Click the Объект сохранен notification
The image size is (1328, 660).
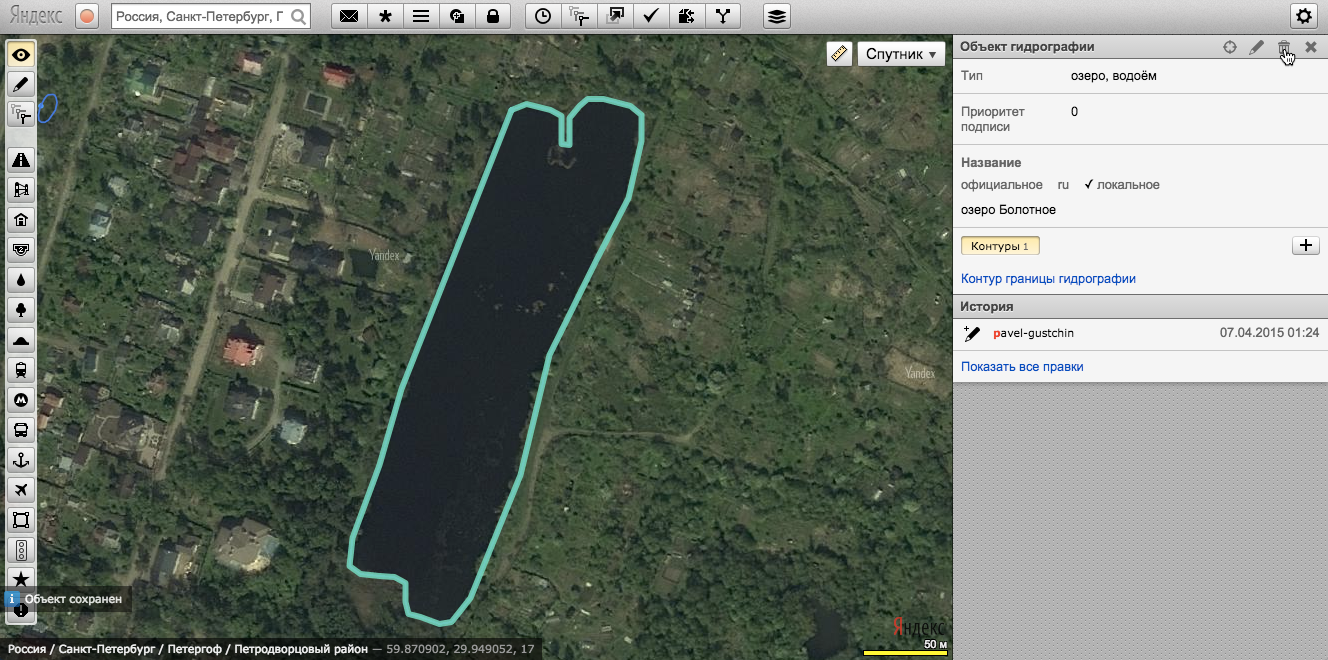click(x=66, y=600)
